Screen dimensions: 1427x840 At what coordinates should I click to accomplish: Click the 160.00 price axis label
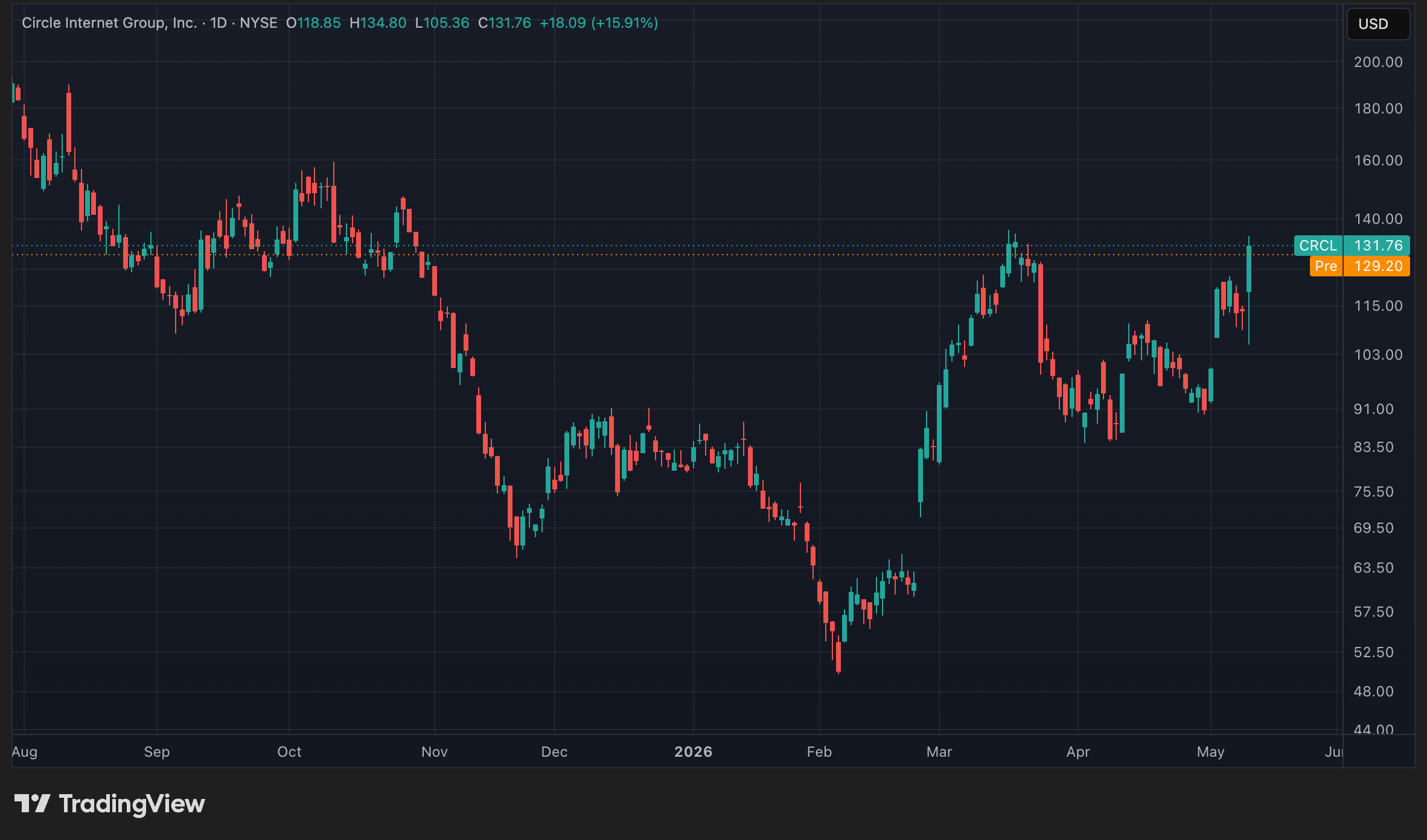pos(1378,161)
